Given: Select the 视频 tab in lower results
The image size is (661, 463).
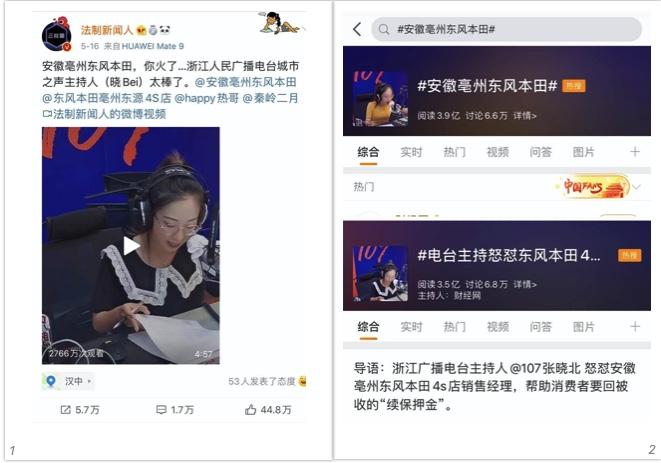Looking at the screenshot, I should pyautogui.click(x=497, y=326).
